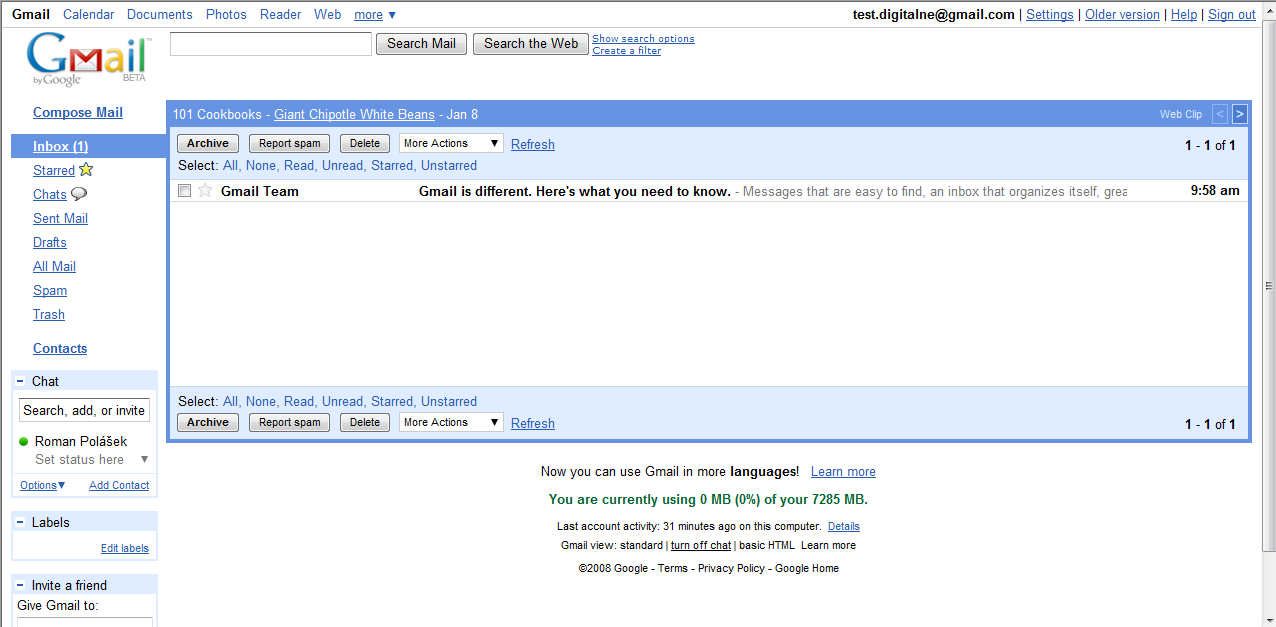Expand the 'more' menu in top bar
This screenshot has width=1276, height=627.
pyautogui.click(x=375, y=14)
